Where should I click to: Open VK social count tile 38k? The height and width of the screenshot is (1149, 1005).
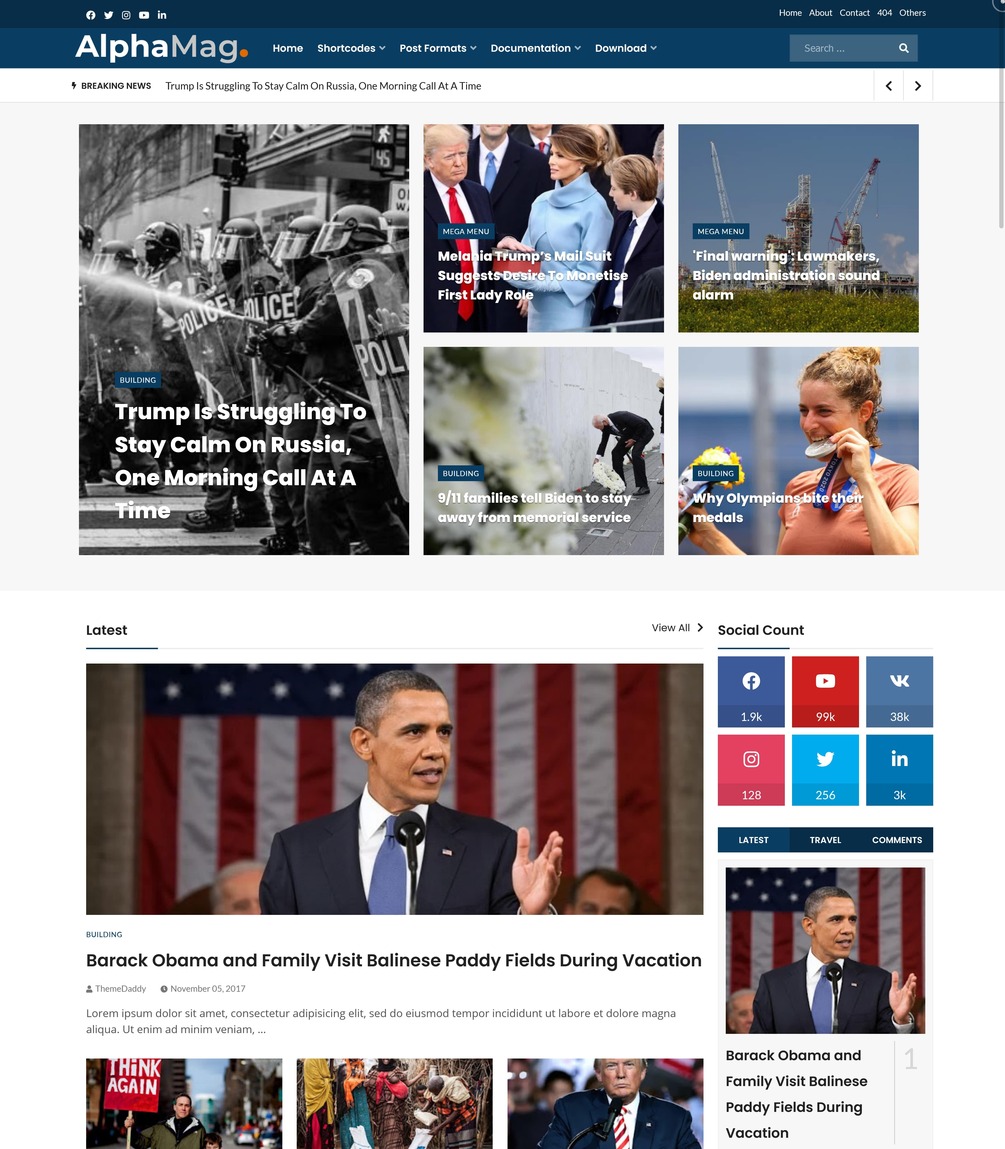(899, 692)
